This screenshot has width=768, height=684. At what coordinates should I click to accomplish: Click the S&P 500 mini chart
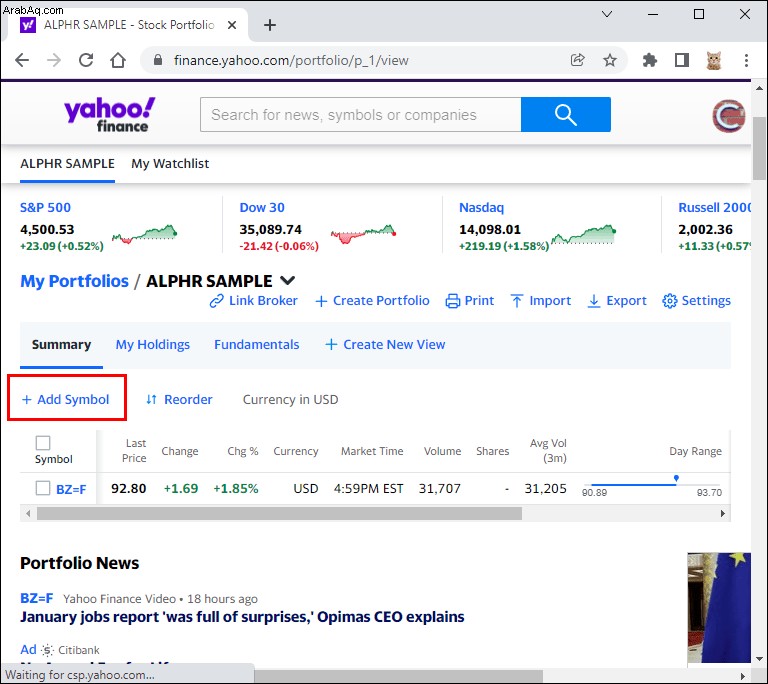point(144,235)
